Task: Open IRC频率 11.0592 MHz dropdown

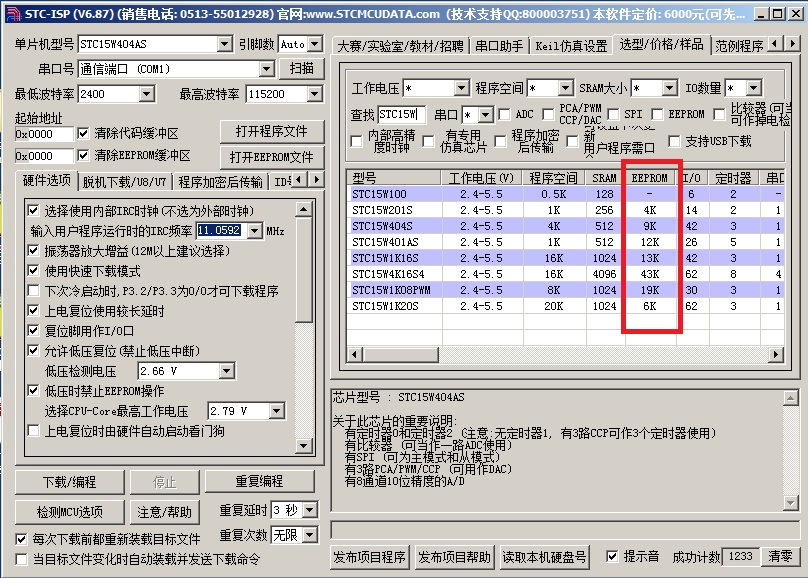Action: point(255,231)
